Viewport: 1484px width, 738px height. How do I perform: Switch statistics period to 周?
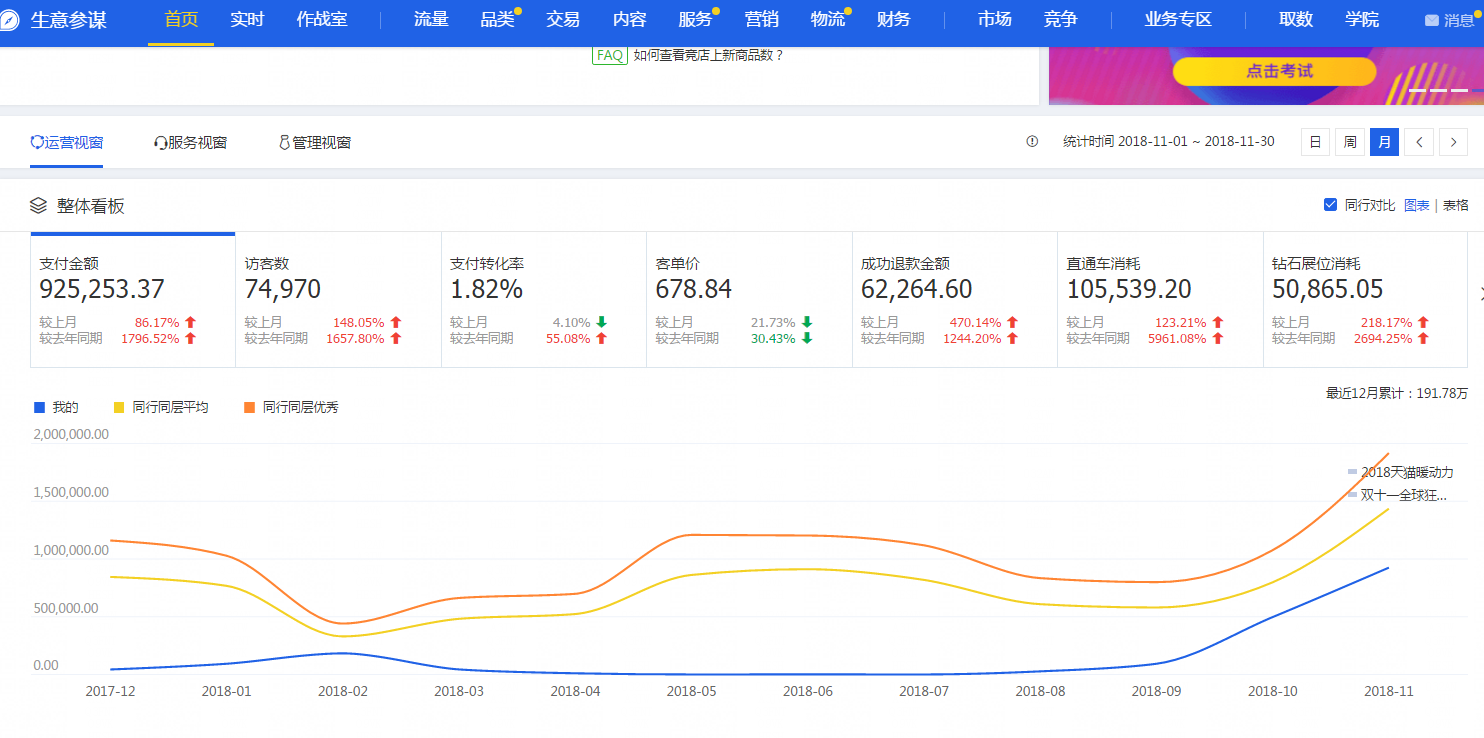click(1350, 142)
